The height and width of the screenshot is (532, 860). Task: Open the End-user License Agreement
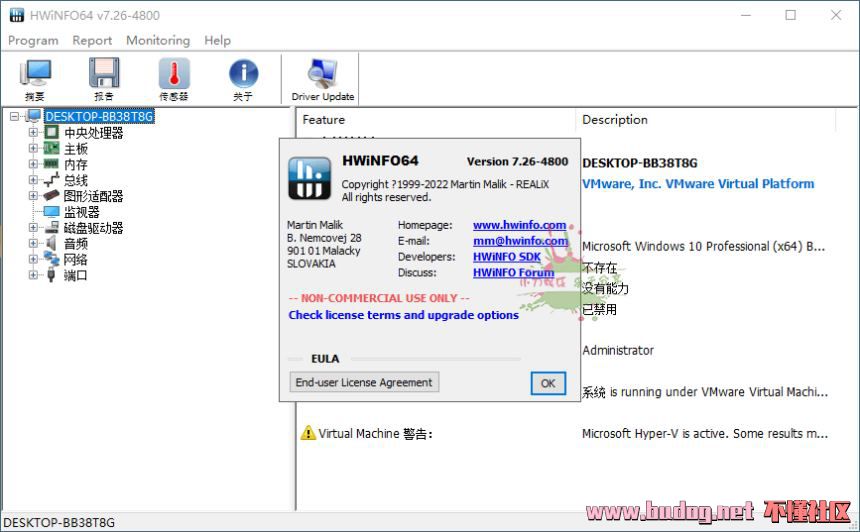pyautogui.click(x=364, y=382)
